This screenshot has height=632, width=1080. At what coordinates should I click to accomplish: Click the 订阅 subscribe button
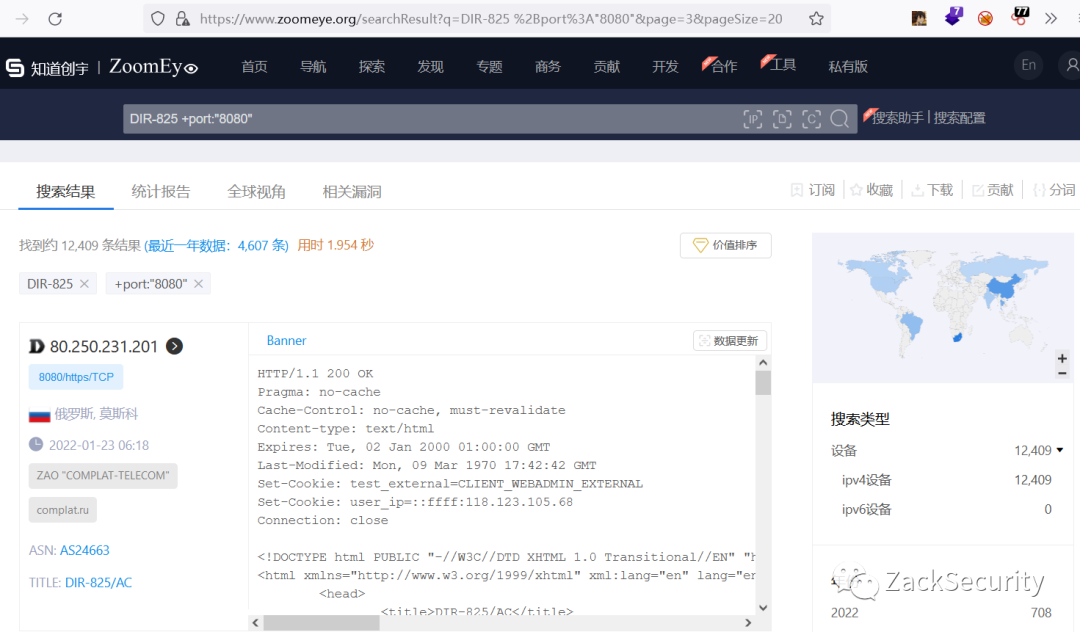point(813,190)
